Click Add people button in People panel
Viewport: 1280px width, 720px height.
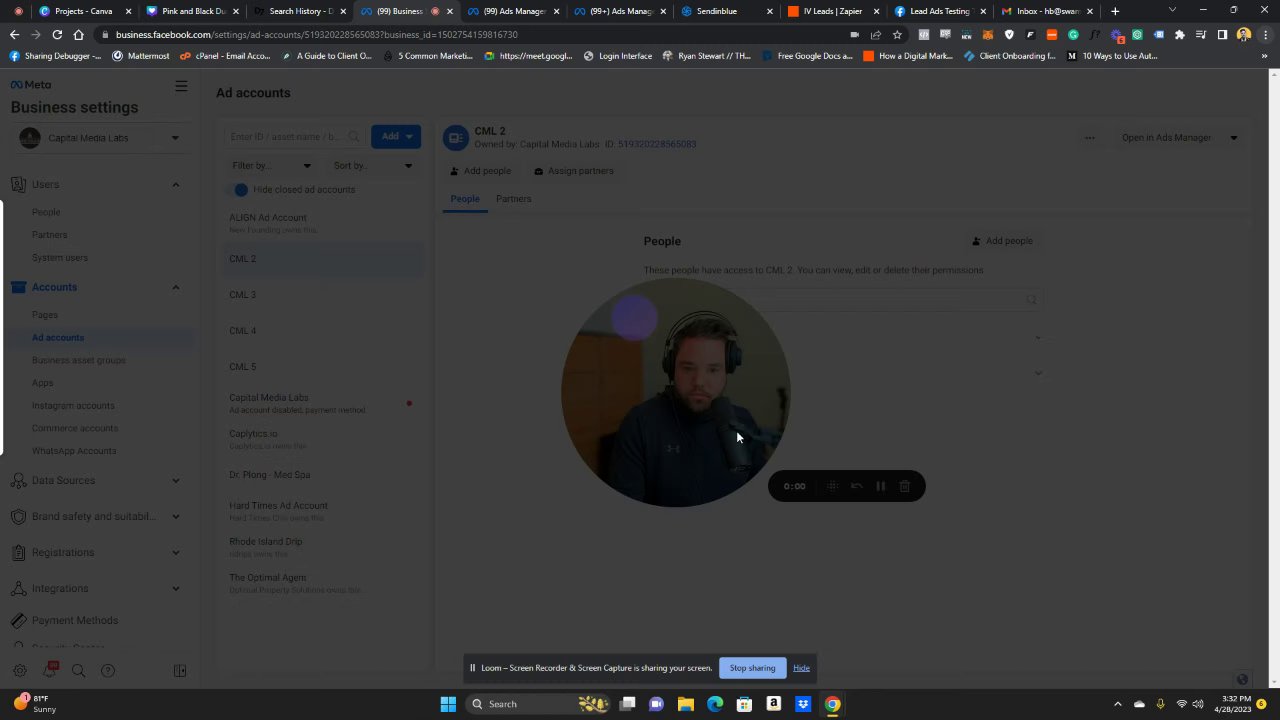(x=1002, y=241)
